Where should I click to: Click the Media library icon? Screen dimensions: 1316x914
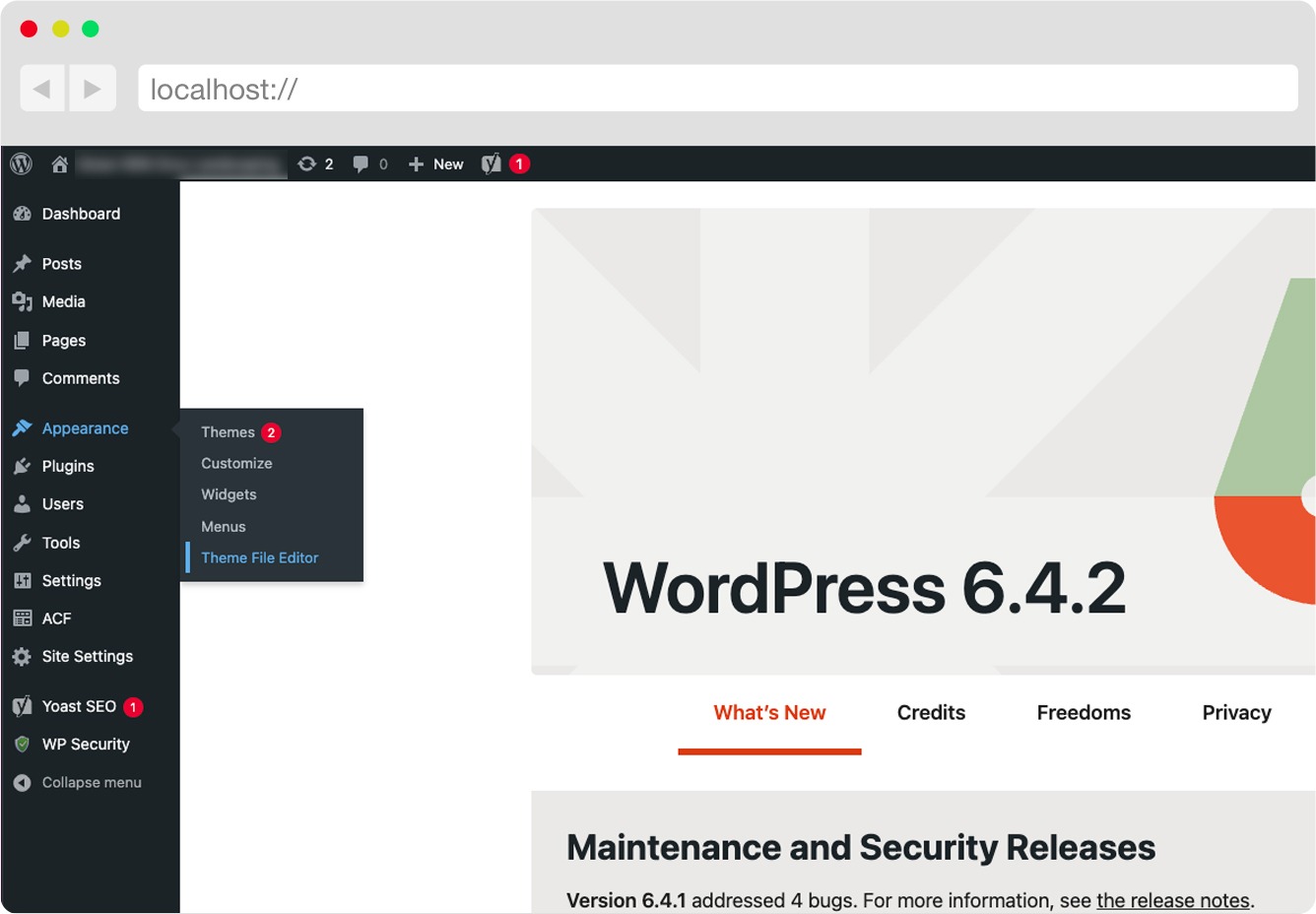coord(22,301)
